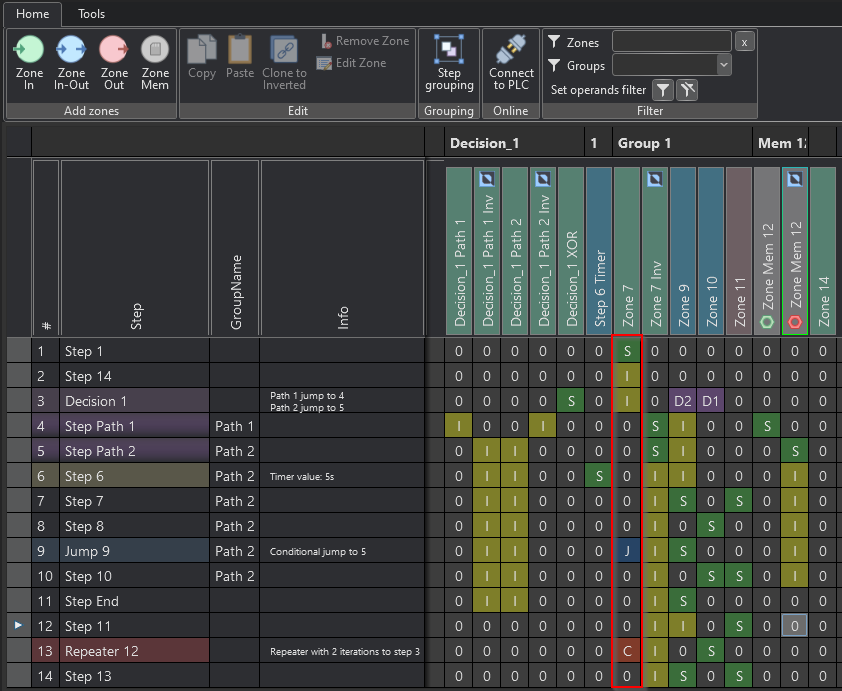
Task: Select the Zone 11 column header
Action: (739, 251)
